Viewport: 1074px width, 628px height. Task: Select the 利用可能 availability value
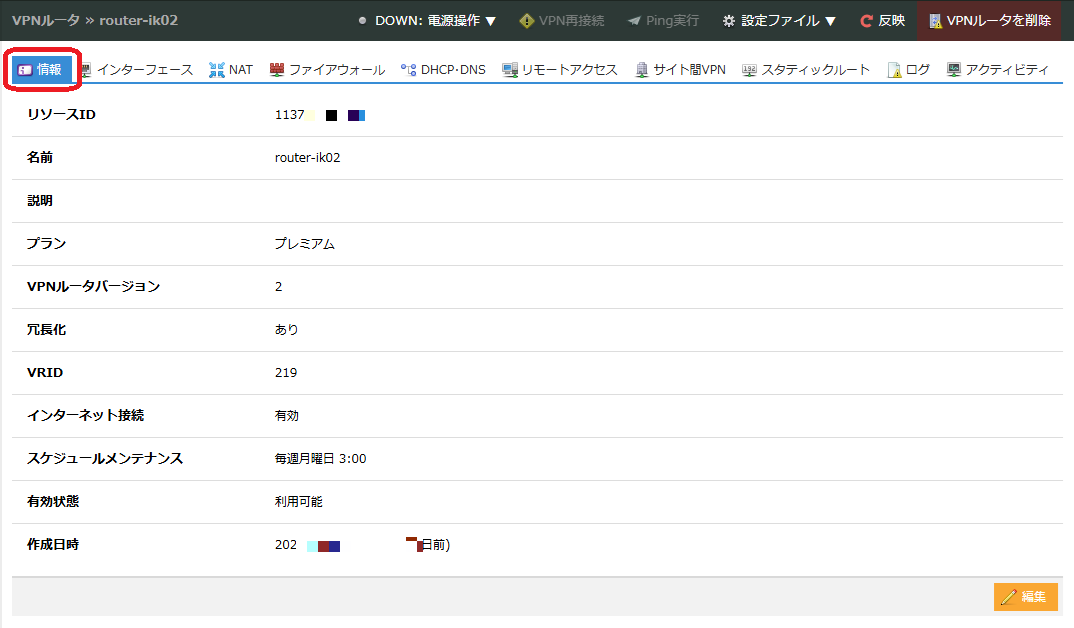[299, 502]
